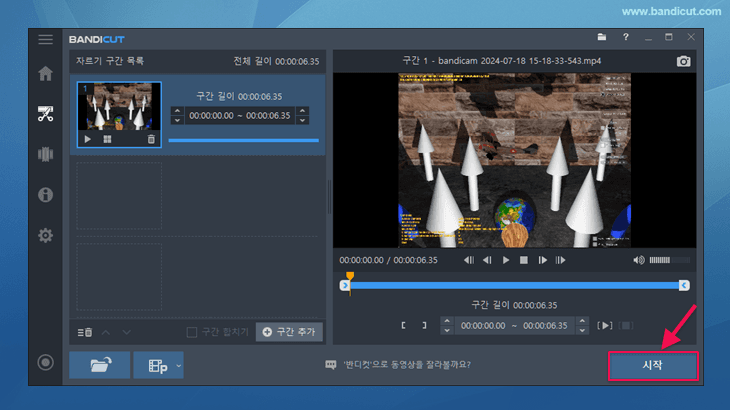
Task: Adjust the volume slider
Action: [669, 260]
